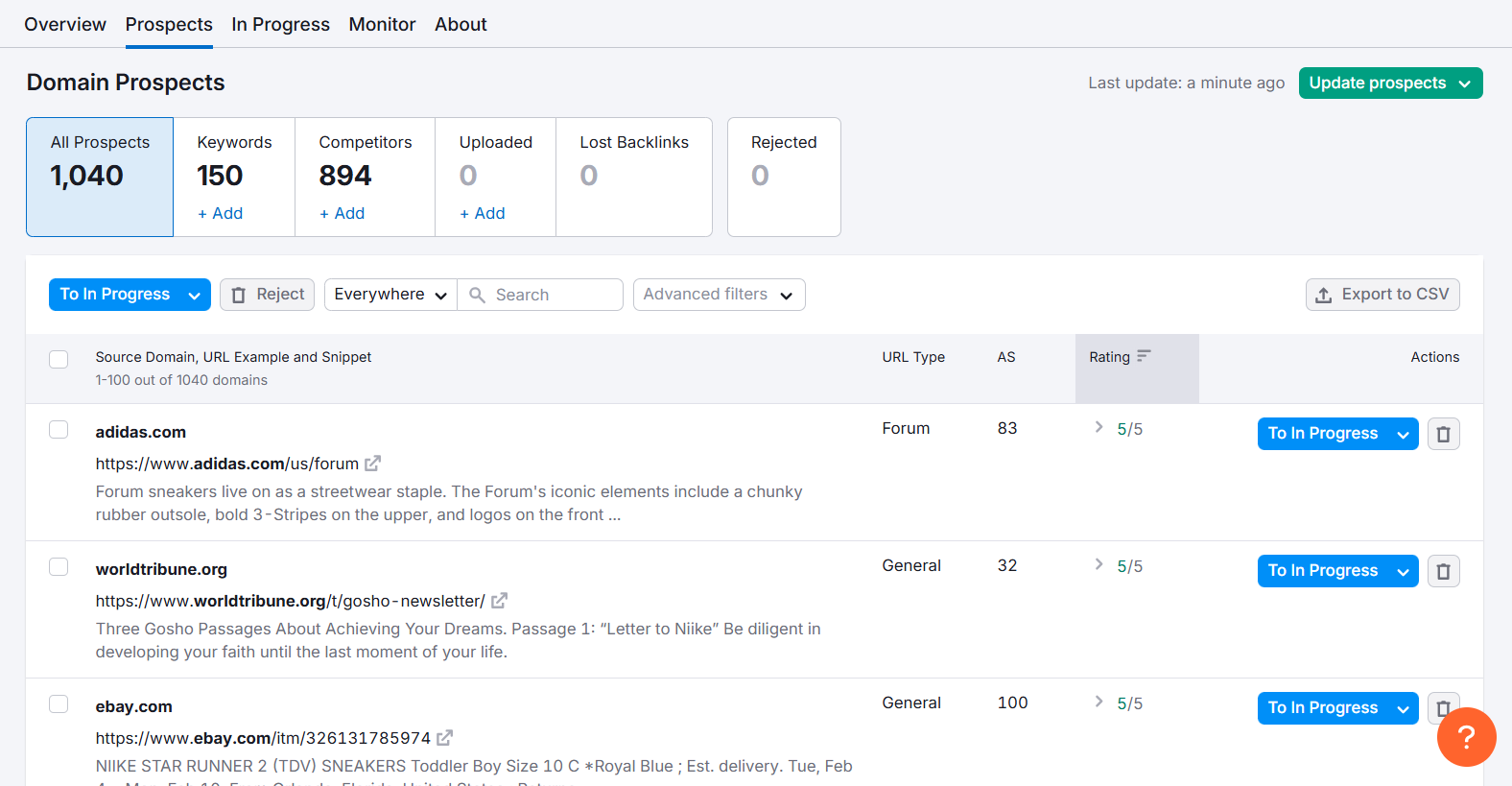Open the adidas.com/us/forum URL link
The image size is (1512, 786).
226,464
